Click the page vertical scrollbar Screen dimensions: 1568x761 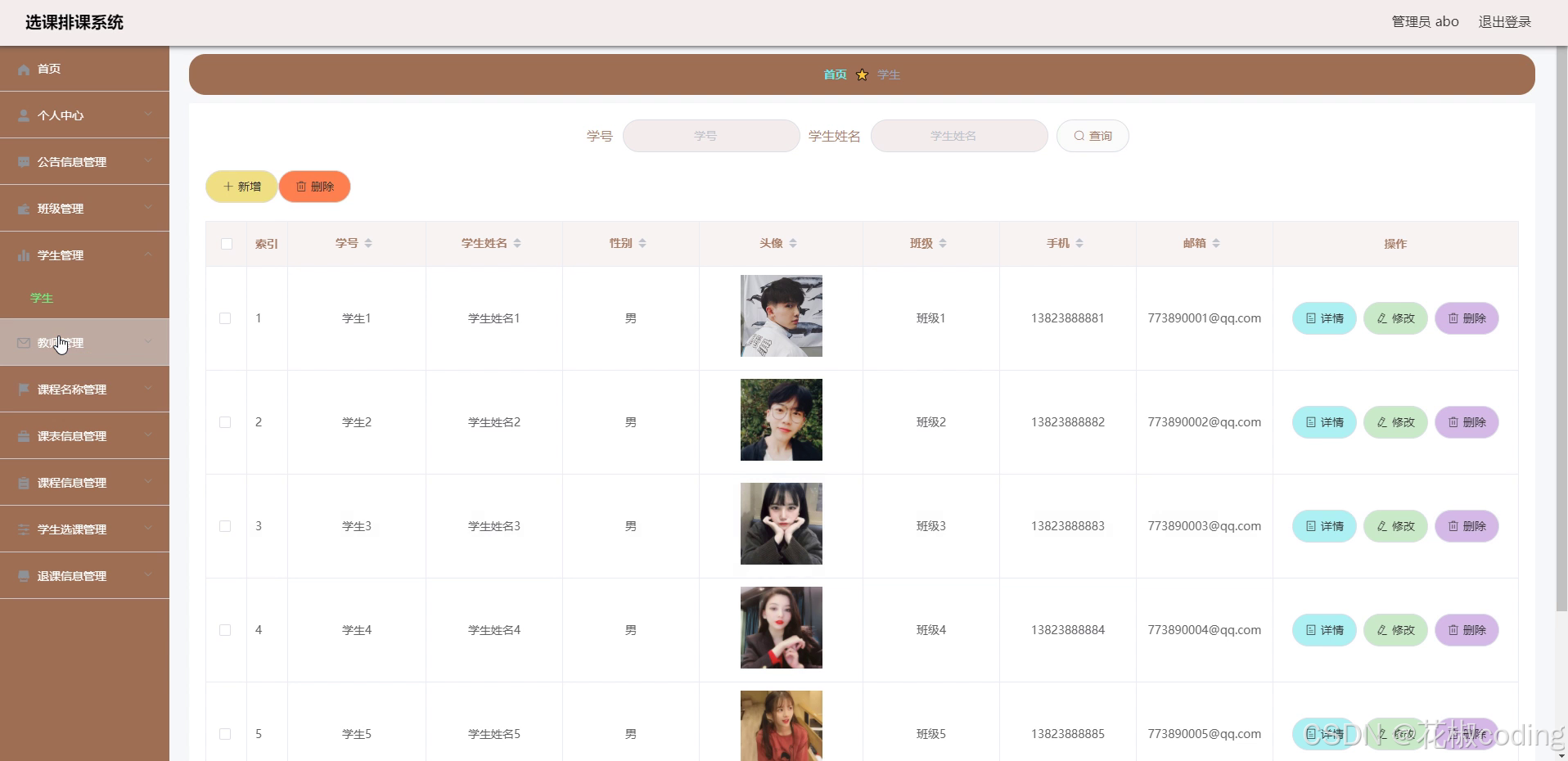click(1561, 327)
